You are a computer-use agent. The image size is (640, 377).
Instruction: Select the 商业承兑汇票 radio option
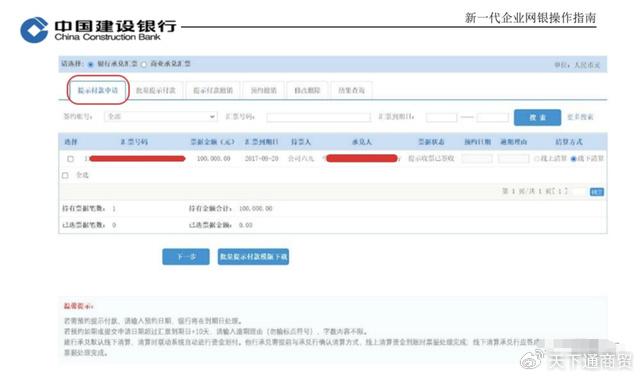(144, 64)
